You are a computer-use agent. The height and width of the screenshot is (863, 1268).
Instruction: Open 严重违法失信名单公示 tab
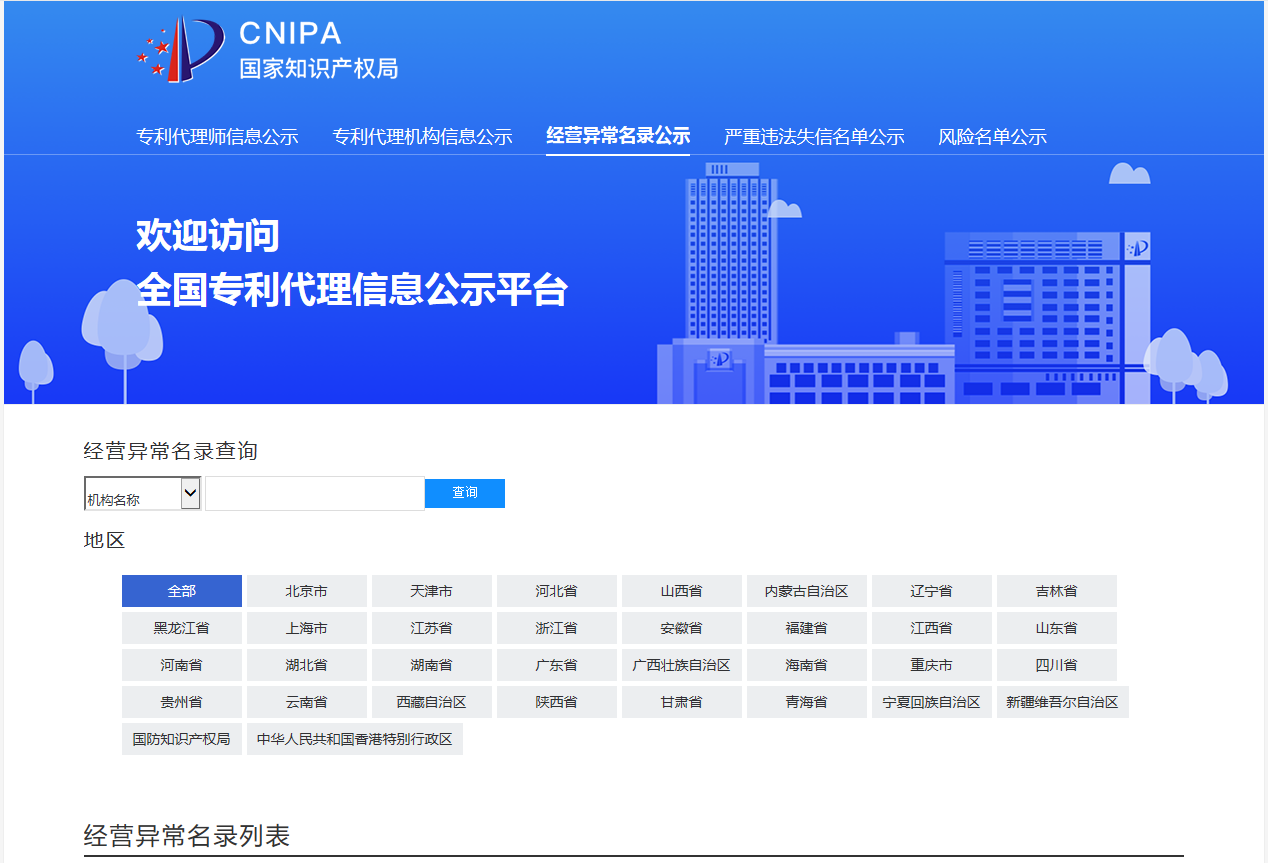pyautogui.click(x=814, y=137)
